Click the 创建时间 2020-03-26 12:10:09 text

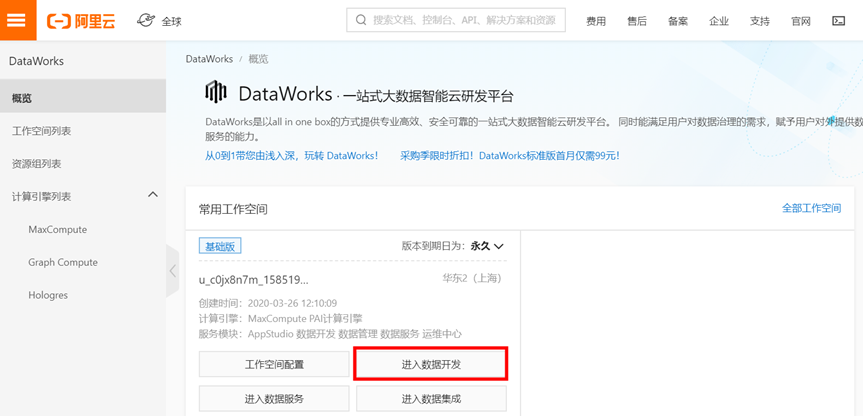click(268, 303)
